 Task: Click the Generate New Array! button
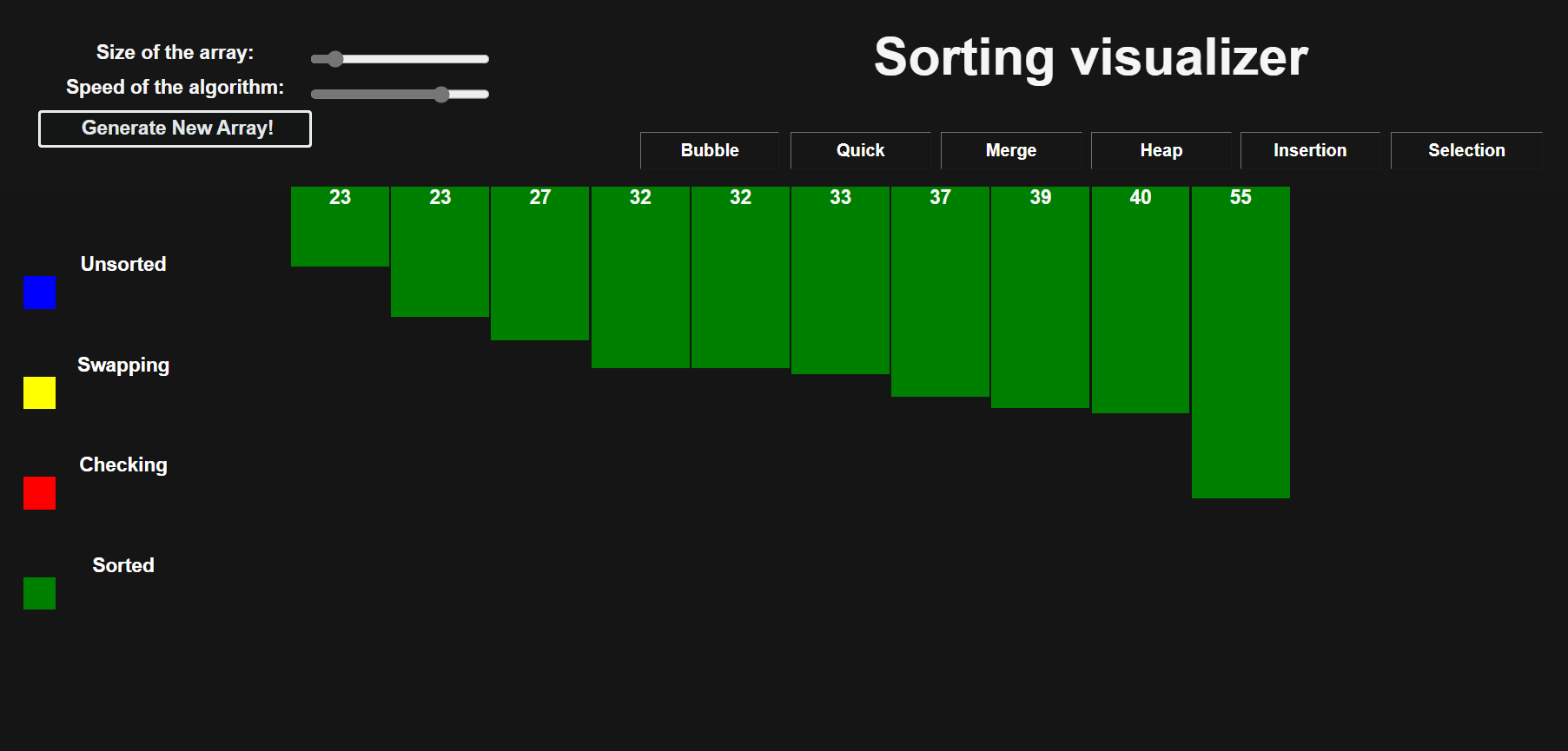(175, 128)
